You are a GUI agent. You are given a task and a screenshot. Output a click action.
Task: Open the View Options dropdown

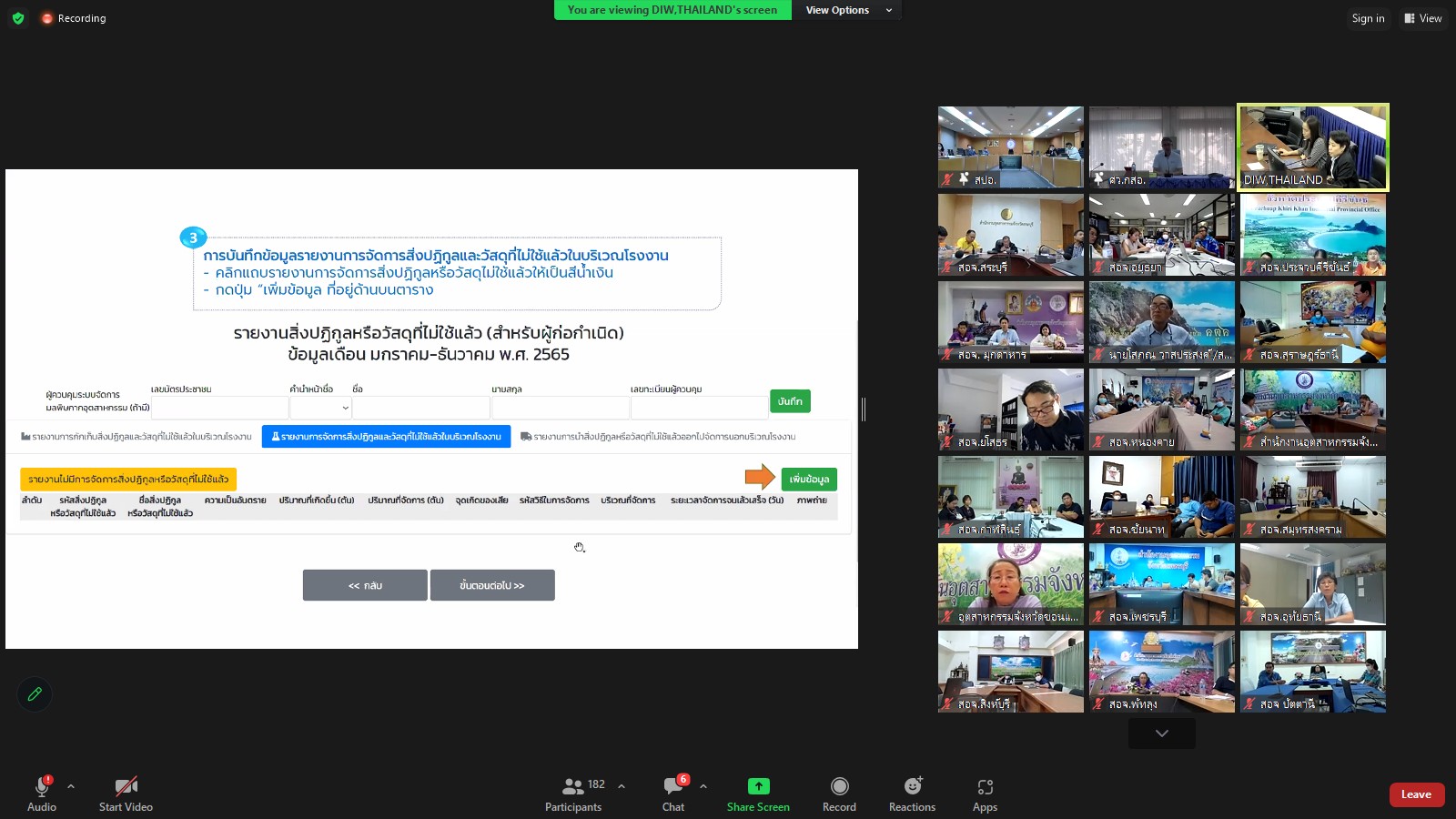(847, 10)
